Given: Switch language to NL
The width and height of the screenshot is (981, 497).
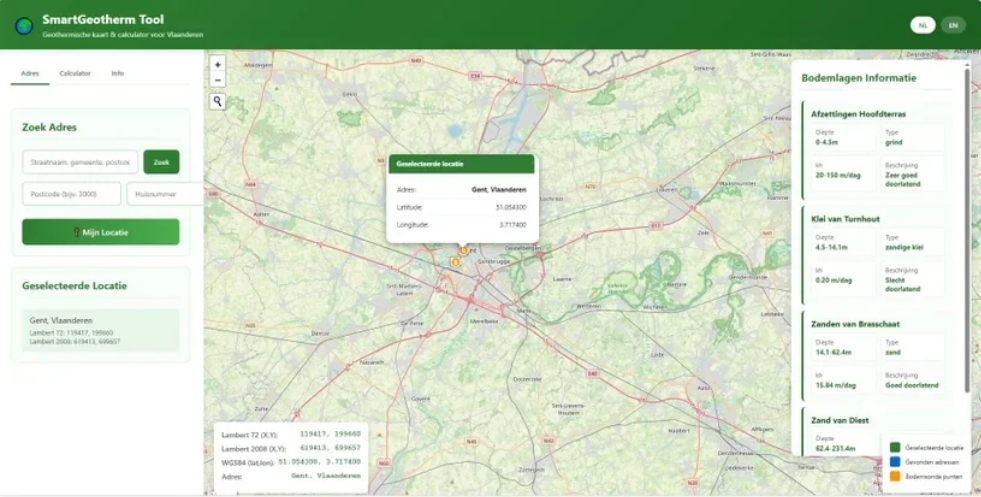Looking at the screenshot, I should click(x=923, y=25).
